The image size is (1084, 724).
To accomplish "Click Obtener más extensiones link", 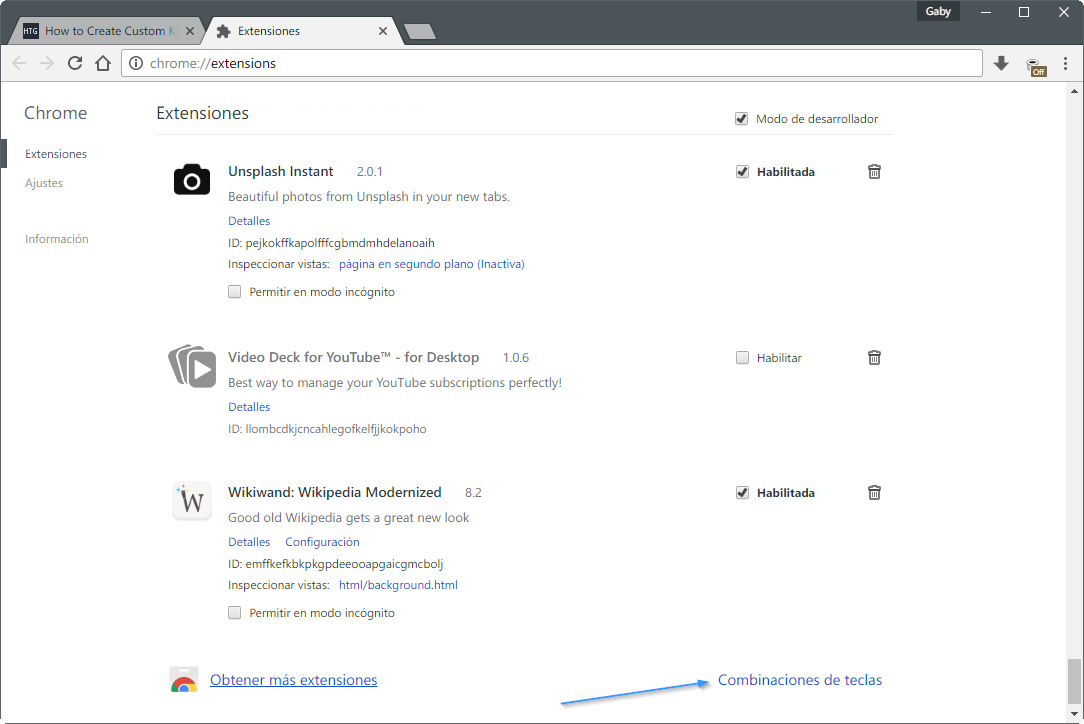I will [x=293, y=680].
